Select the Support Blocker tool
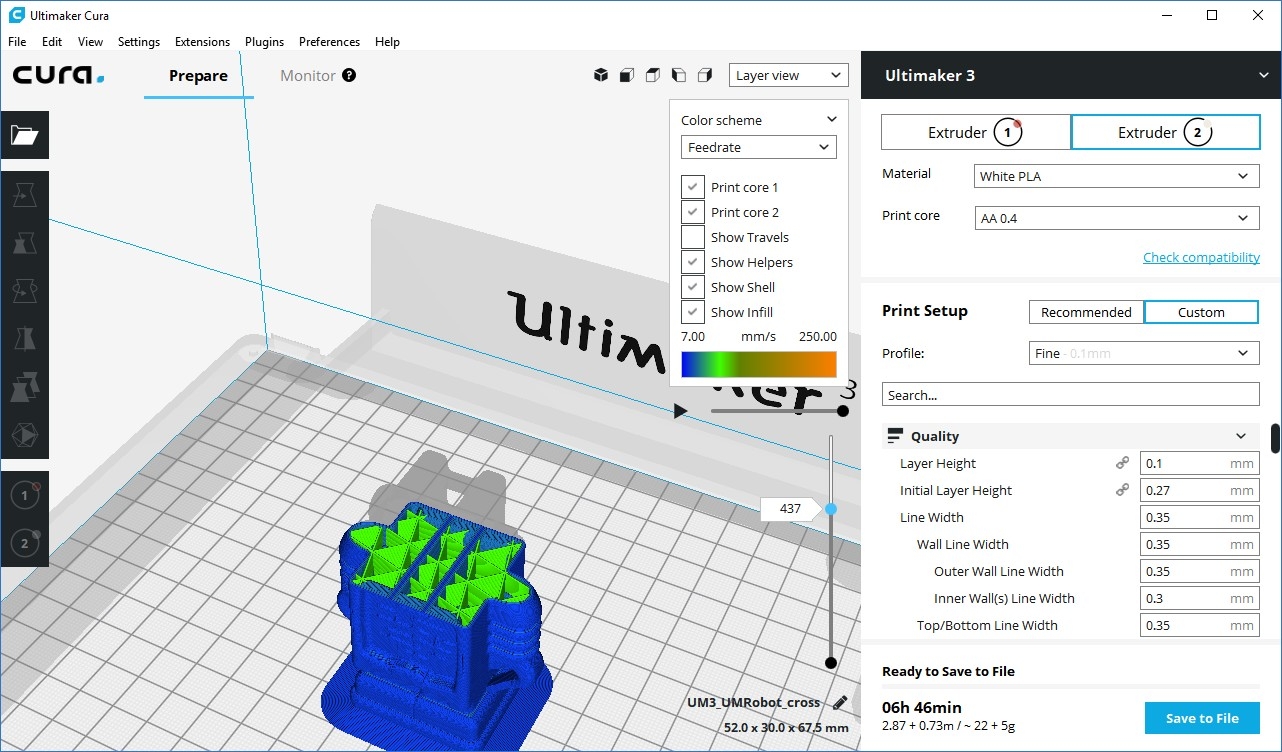Viewport: 1282px width, 752px height. (24, 435)
